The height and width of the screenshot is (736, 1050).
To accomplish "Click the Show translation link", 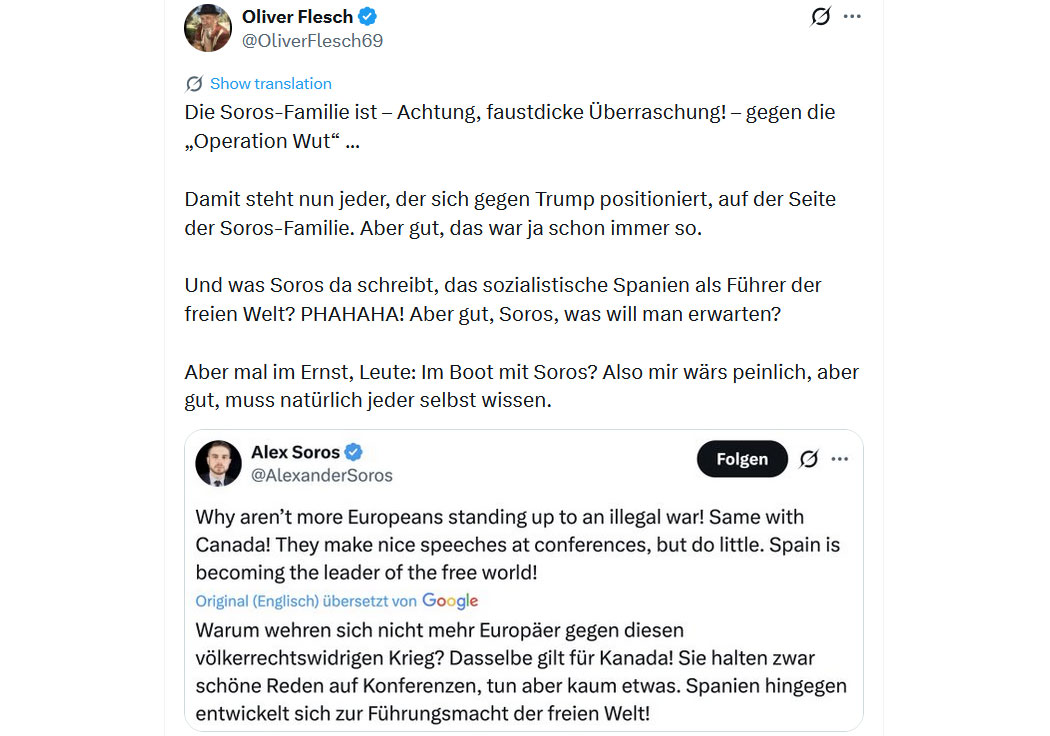I will pyautogui.click(x=270, y=84).
